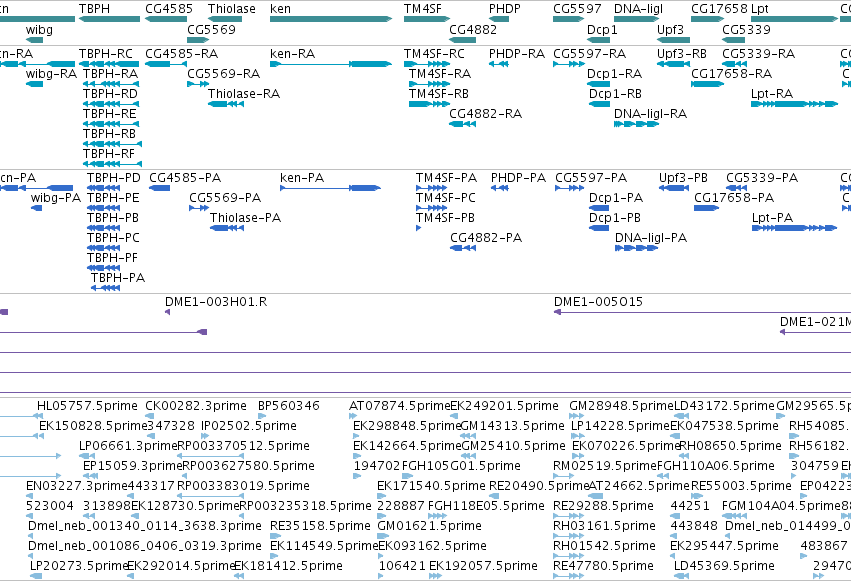Select the Upf3-RB transcript label
This screenshot has width=851, height=581.
point(682,54)
